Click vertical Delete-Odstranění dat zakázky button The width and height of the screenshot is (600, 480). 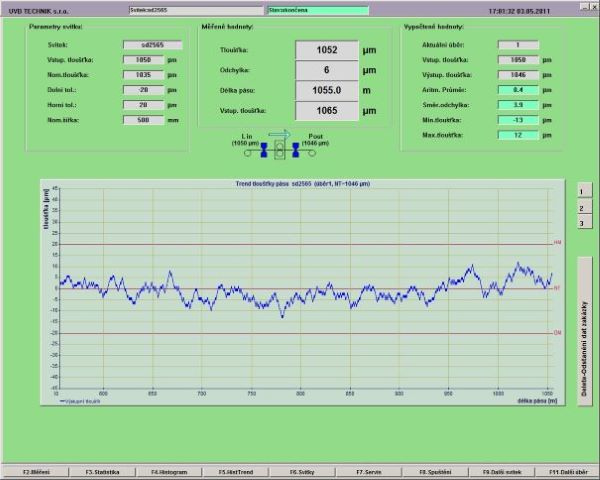coord(583,317)
